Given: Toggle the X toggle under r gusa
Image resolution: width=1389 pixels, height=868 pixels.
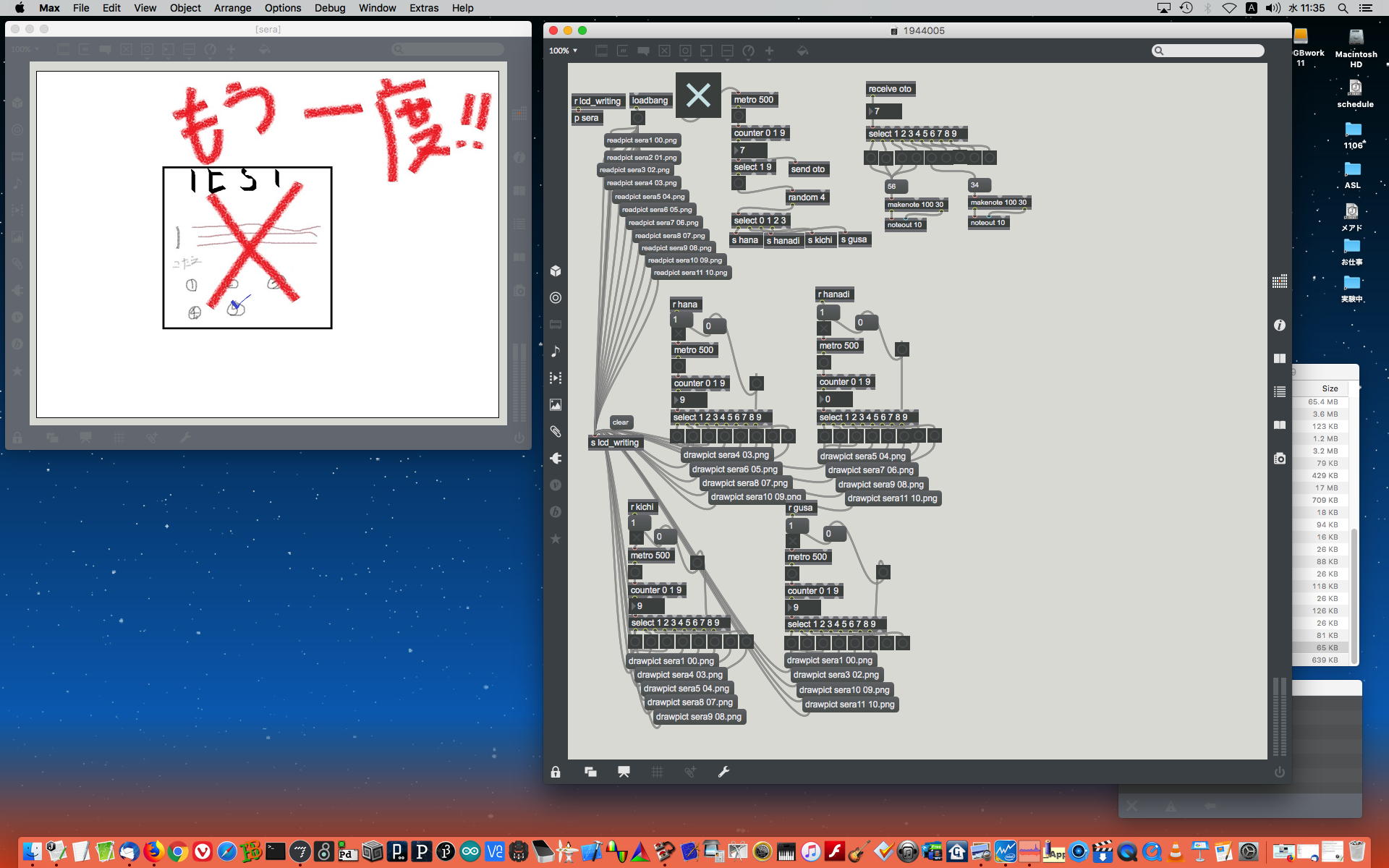Looking at the screenshot, I should coord(793,541).
